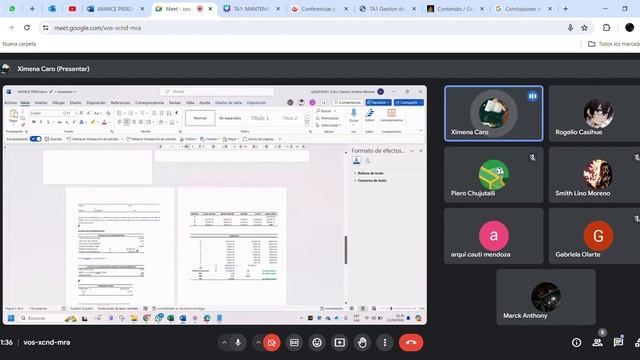Open Diseño de tabla tab in Word

[x=229, y=103]
